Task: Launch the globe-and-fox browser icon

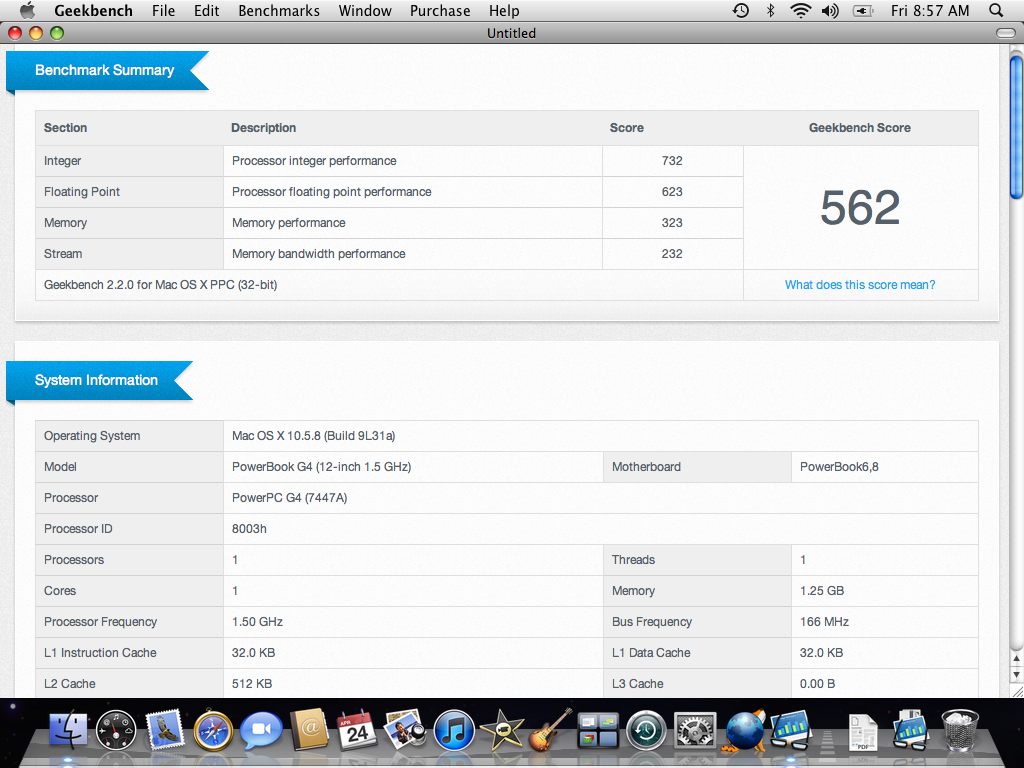Action: [x=744, y=730]
